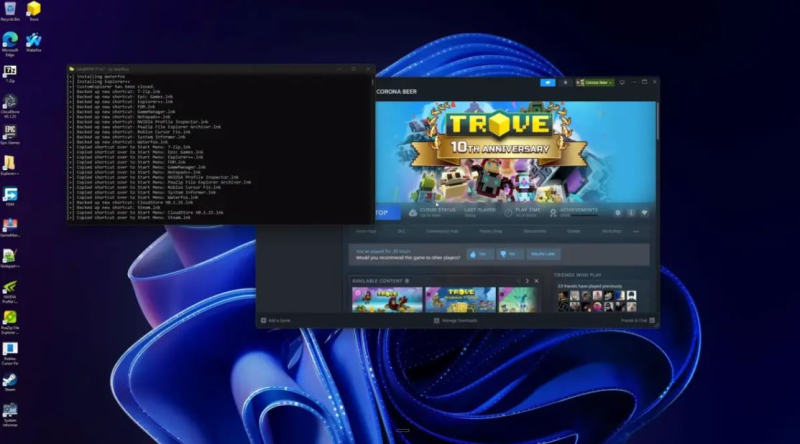Click the Achievements trophy icon

coord(553,213)
